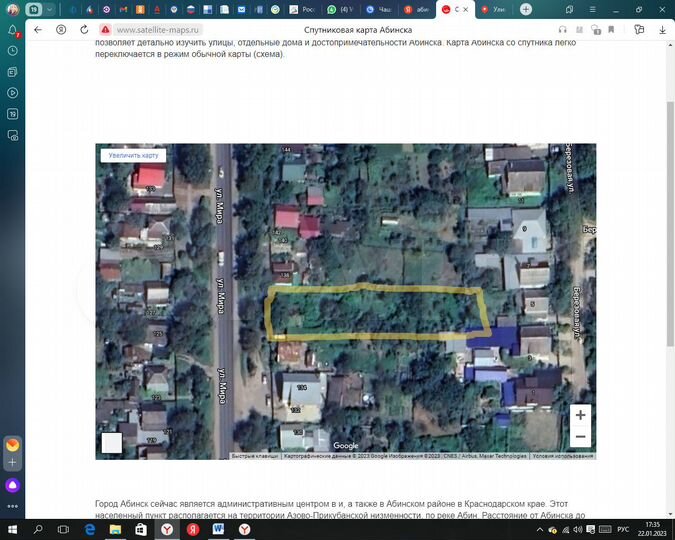Viewport: 675px width, 540px height.
Task: Switch to the Yandex 'аби' tab
Action: tap(417, 9)
